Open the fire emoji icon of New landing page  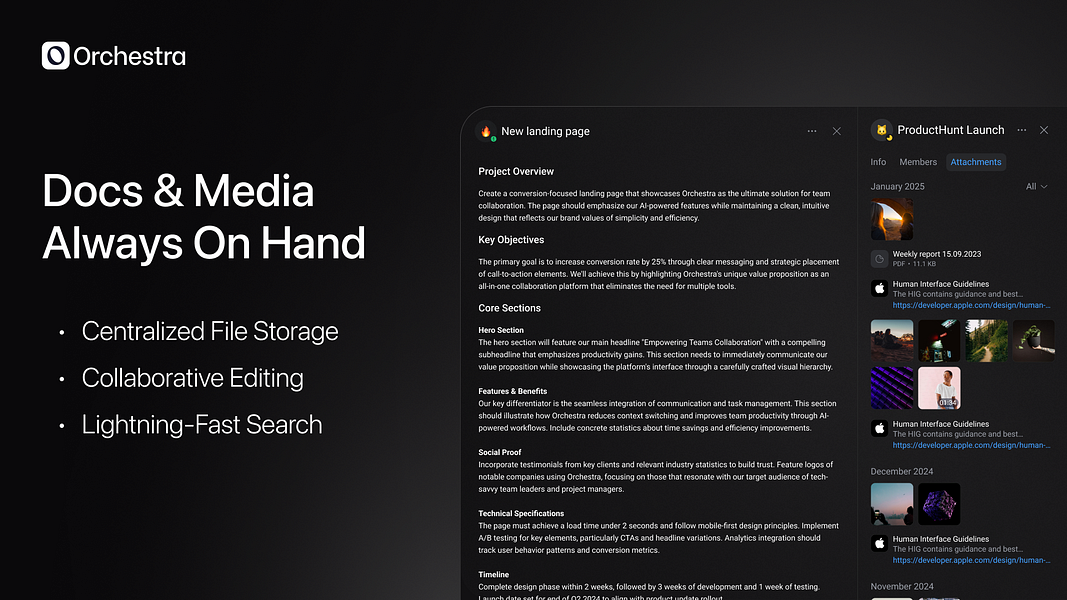click(x=486, y=131)
